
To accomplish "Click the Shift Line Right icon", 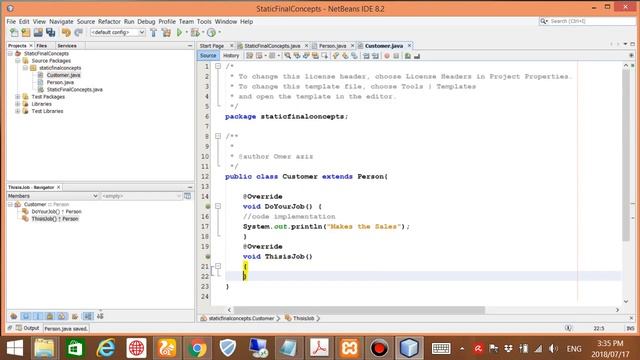I will click(x=375, y=56).
